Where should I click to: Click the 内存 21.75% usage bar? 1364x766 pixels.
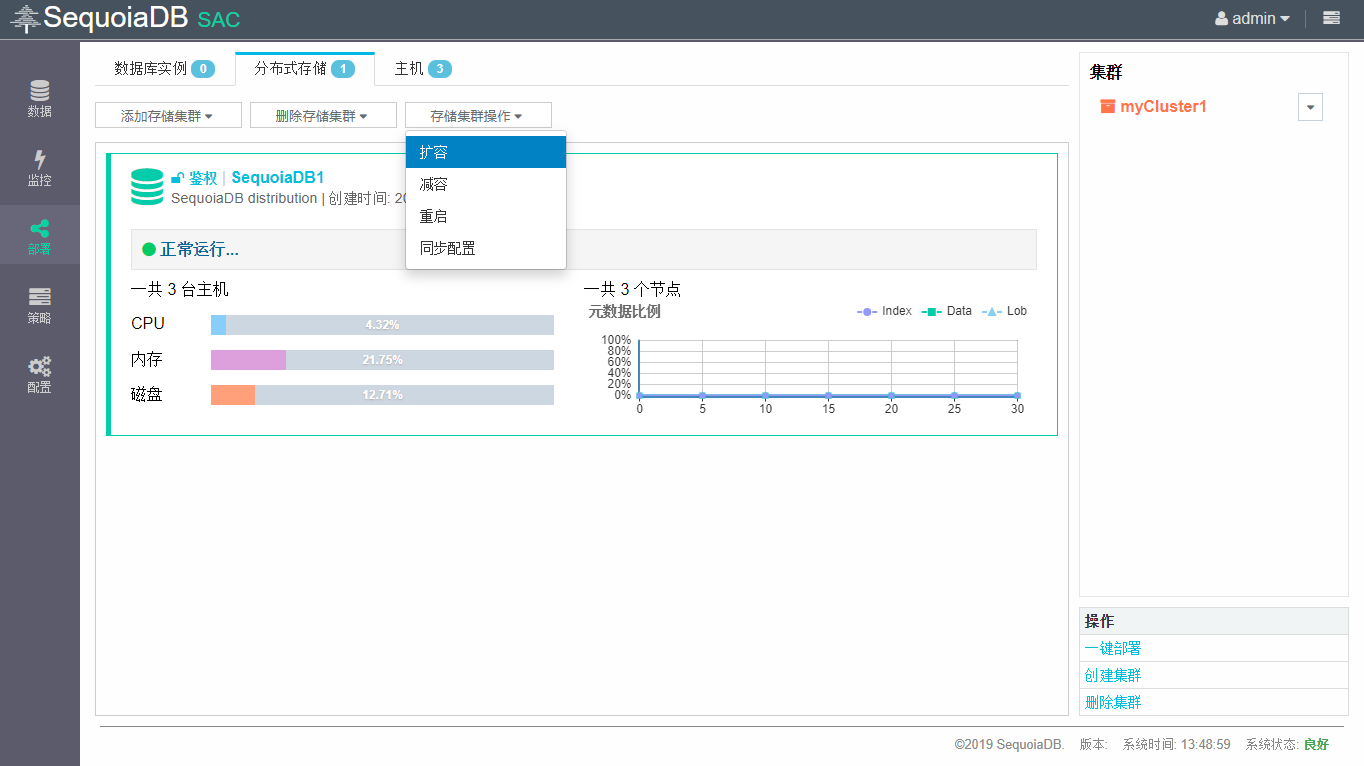(x=382, y=360)
